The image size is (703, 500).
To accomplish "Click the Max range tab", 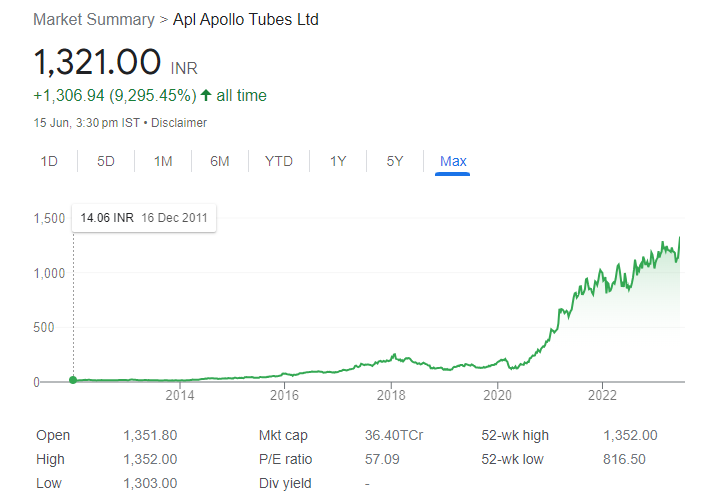I will coord(453,161).
